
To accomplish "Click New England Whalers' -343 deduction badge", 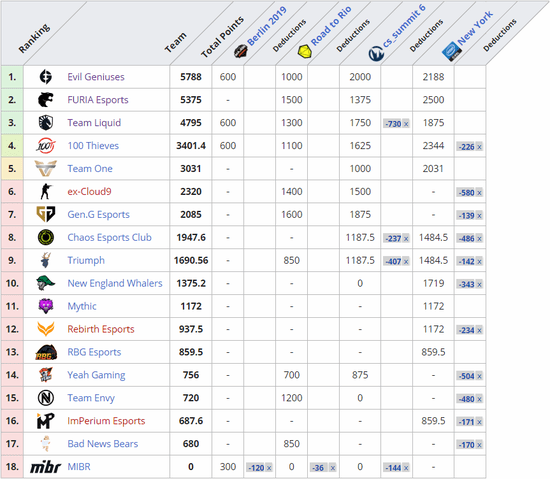I will click(x=470, y=284).
